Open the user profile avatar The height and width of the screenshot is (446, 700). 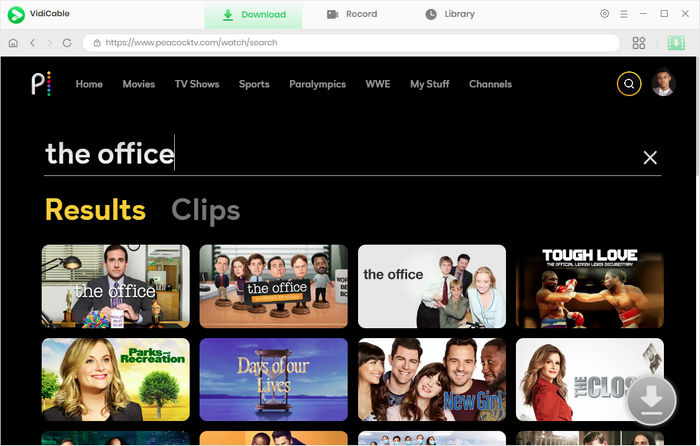pyautogui.click(x=663, y=84)
